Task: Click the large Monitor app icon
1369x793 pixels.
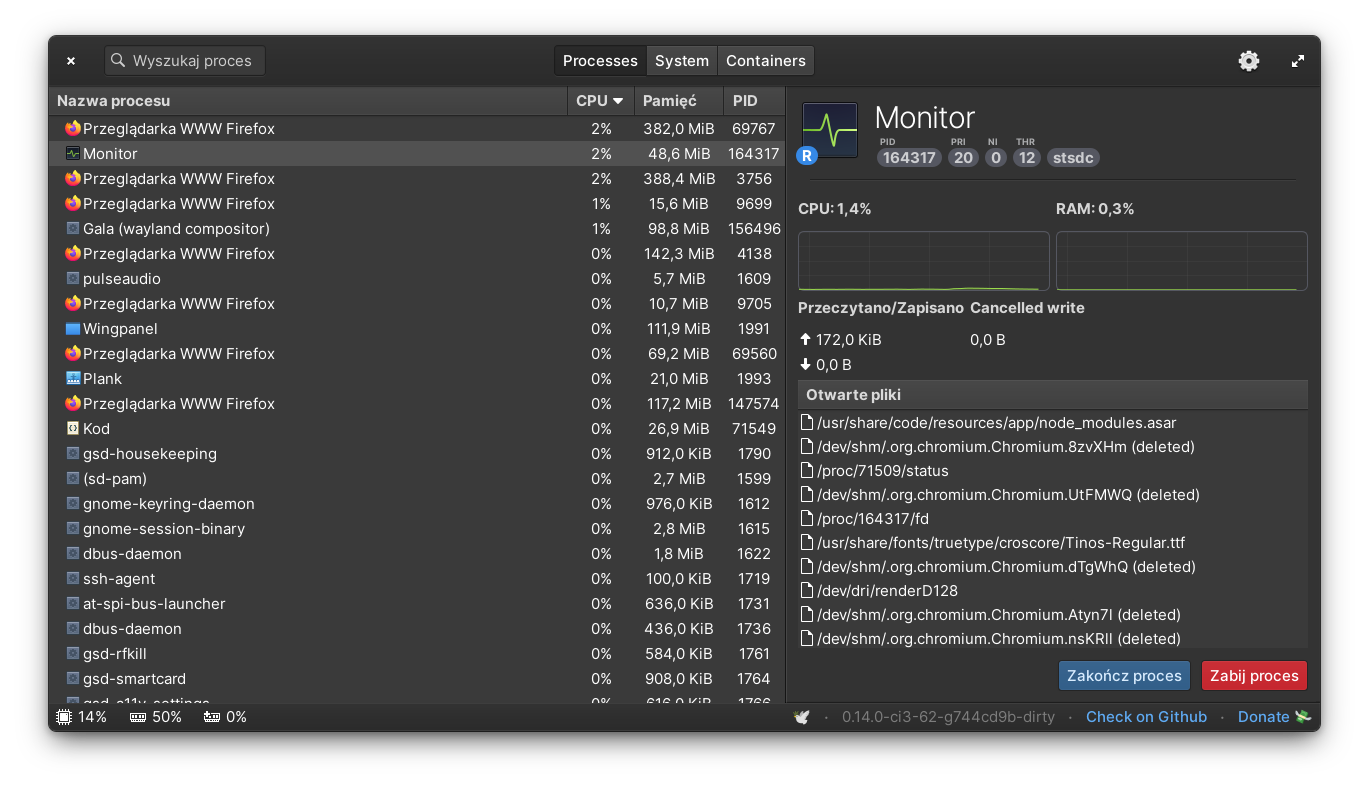Action: pos(830,130)
